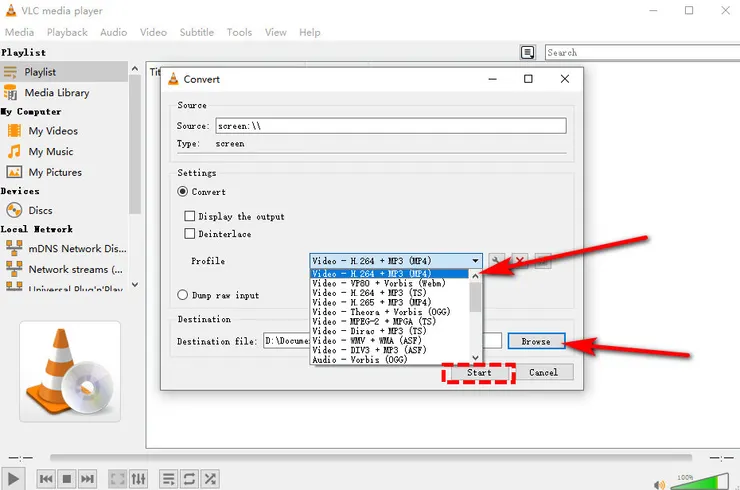This screenshot has height=490, width=740.
Task: Open extended settings equalizer icon
Action: click(138, 479)
